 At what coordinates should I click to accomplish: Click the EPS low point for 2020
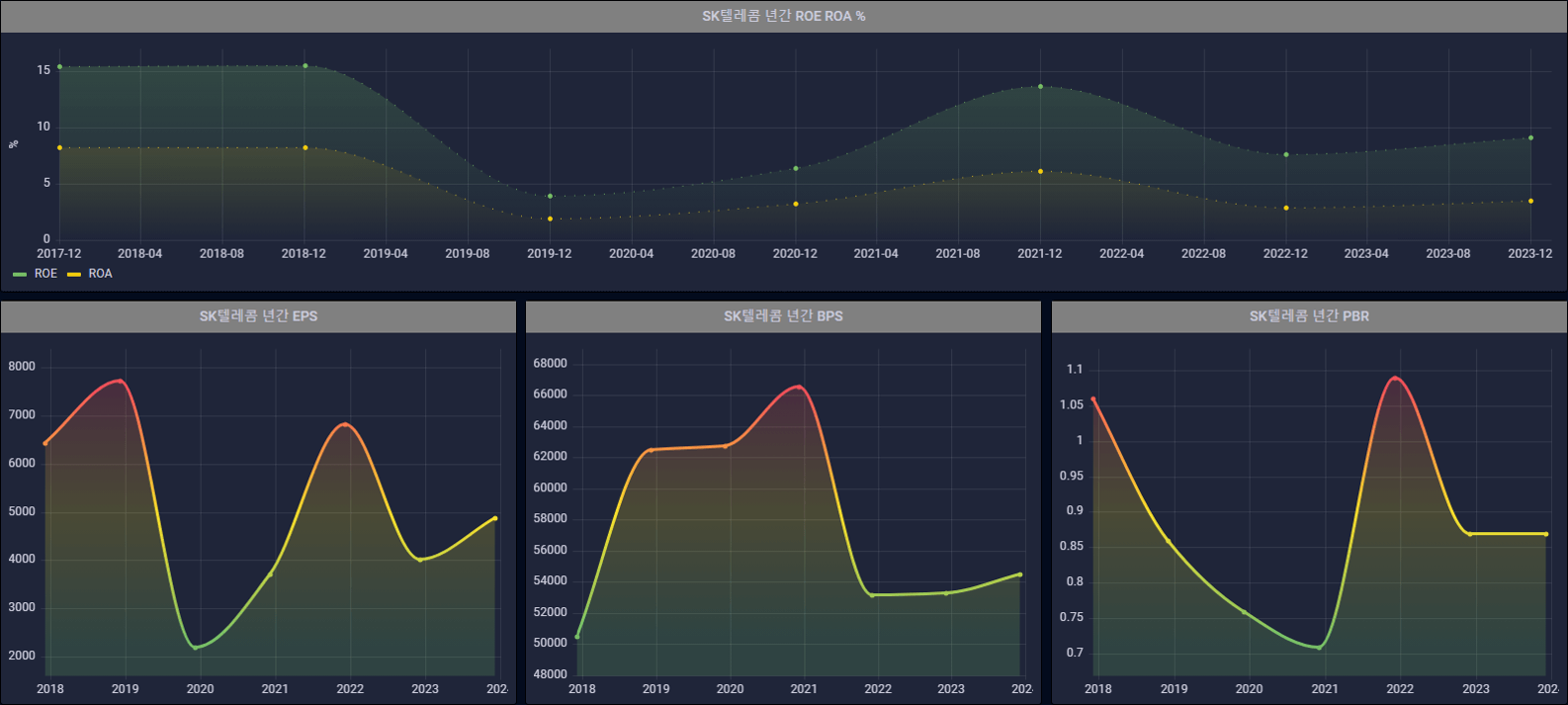pos(196,648)
